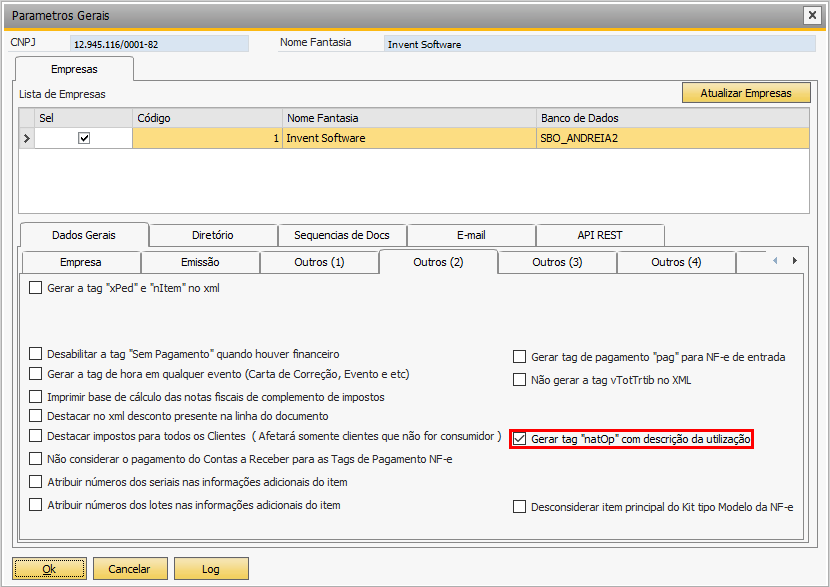Click the Atualizar Empresas button
This screenshot has height=587, width=830.
point(746,93)
